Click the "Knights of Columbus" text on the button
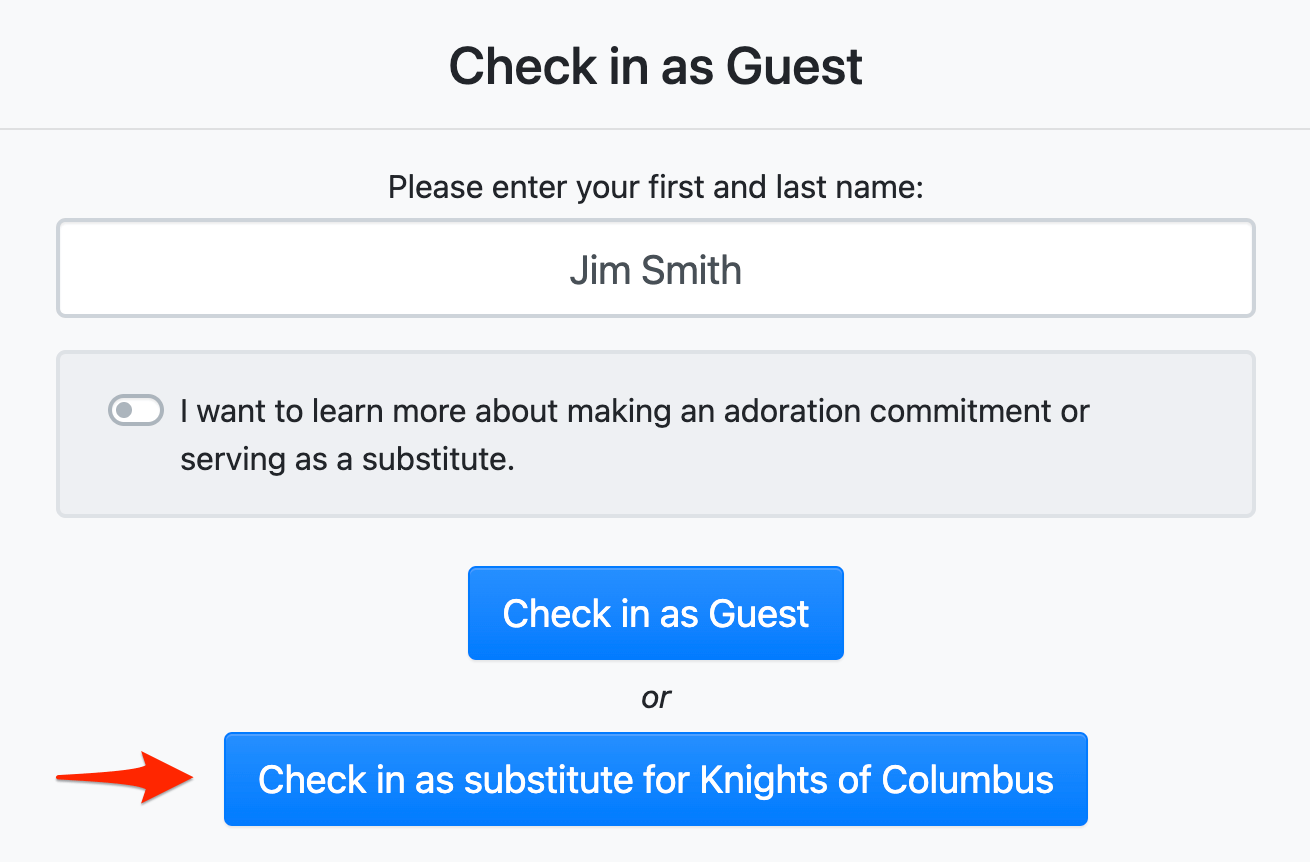This screenshot has height=862, width=1310. coord(876,779)
